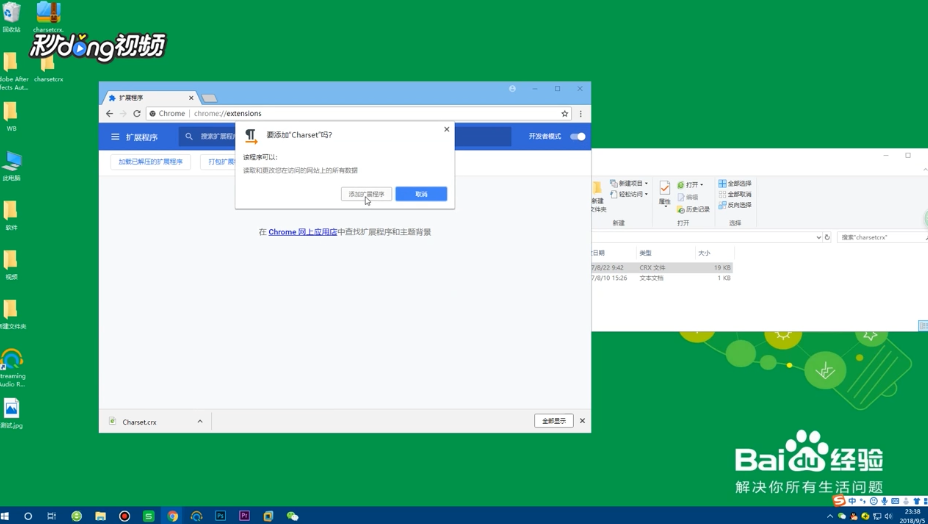Click the Explorer search charsetcrx box

tap(882, 237)
